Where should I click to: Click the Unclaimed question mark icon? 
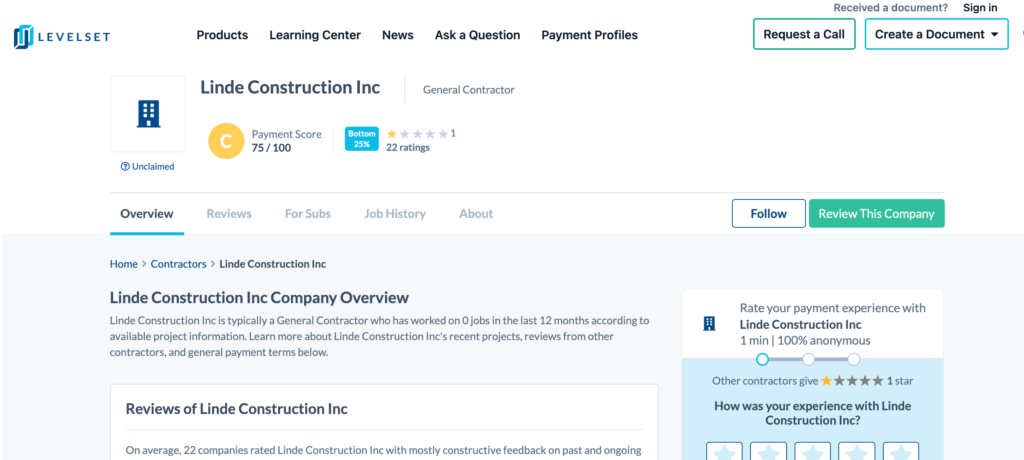(125, 167)
